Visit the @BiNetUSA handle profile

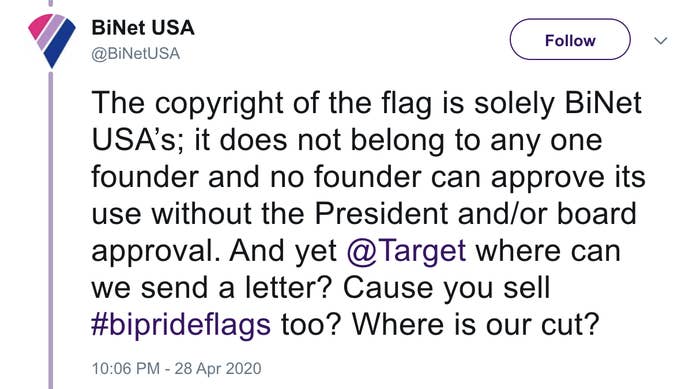pyautogui.click(x=136, y=54)
